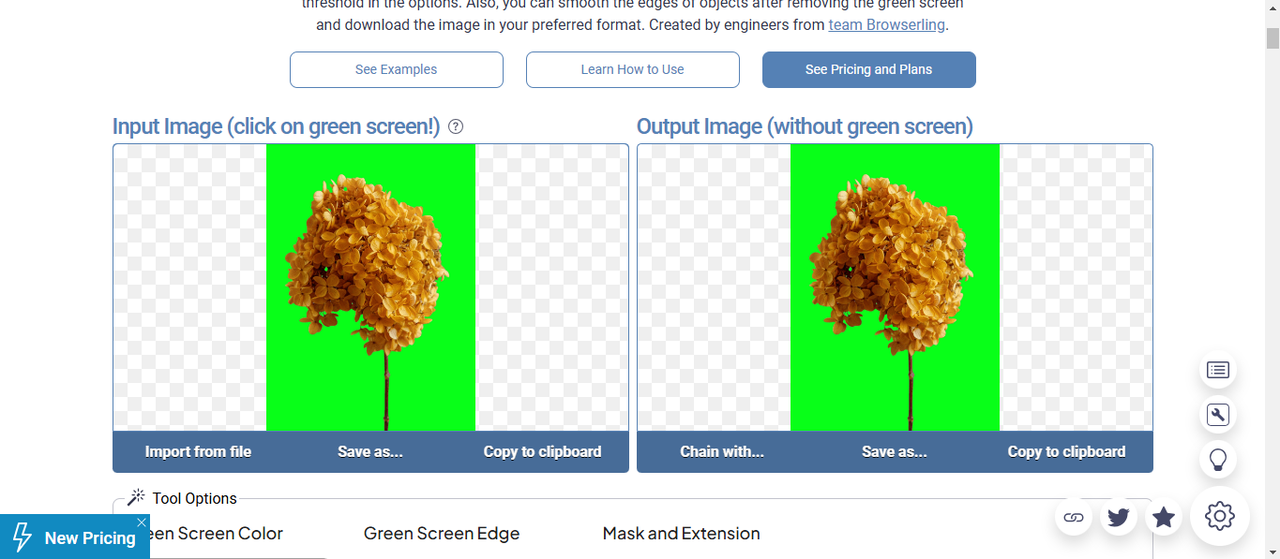The width and height of the screenshot is (1280, 559).
Task: Copy the output image to clipboard
Action: pos(1066,452)
